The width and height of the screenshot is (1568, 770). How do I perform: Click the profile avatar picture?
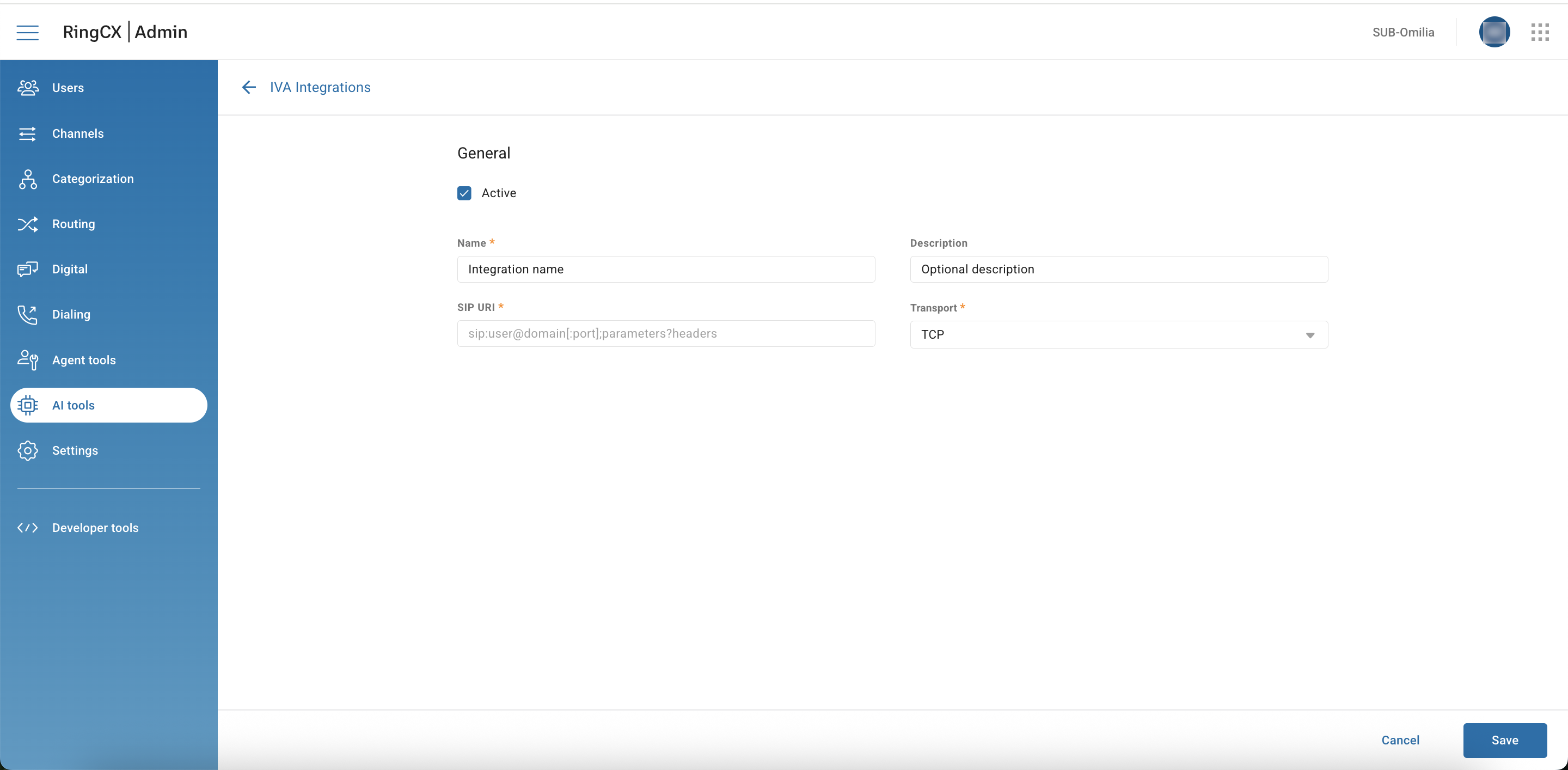tap(1495, 32)
